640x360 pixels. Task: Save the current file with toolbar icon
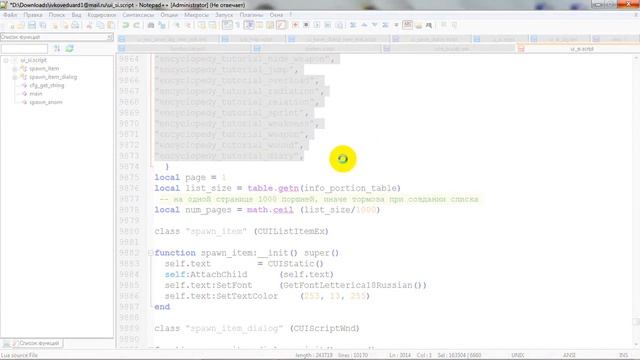click(31, 25)
